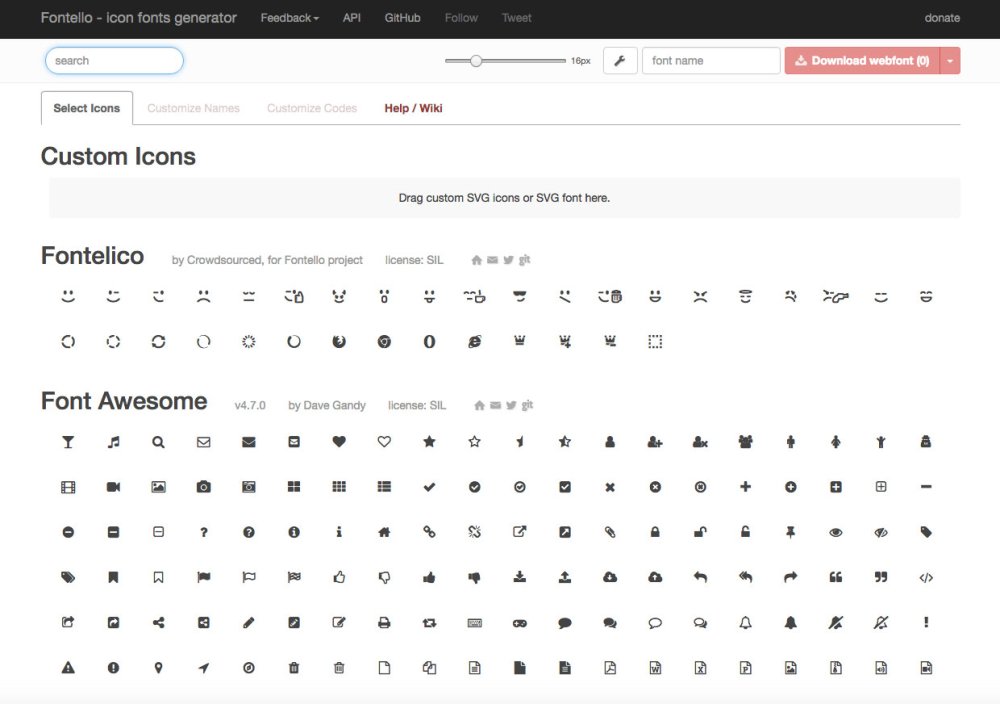Pick the PDF file icon
The image size is (1000, 704).
610,668
